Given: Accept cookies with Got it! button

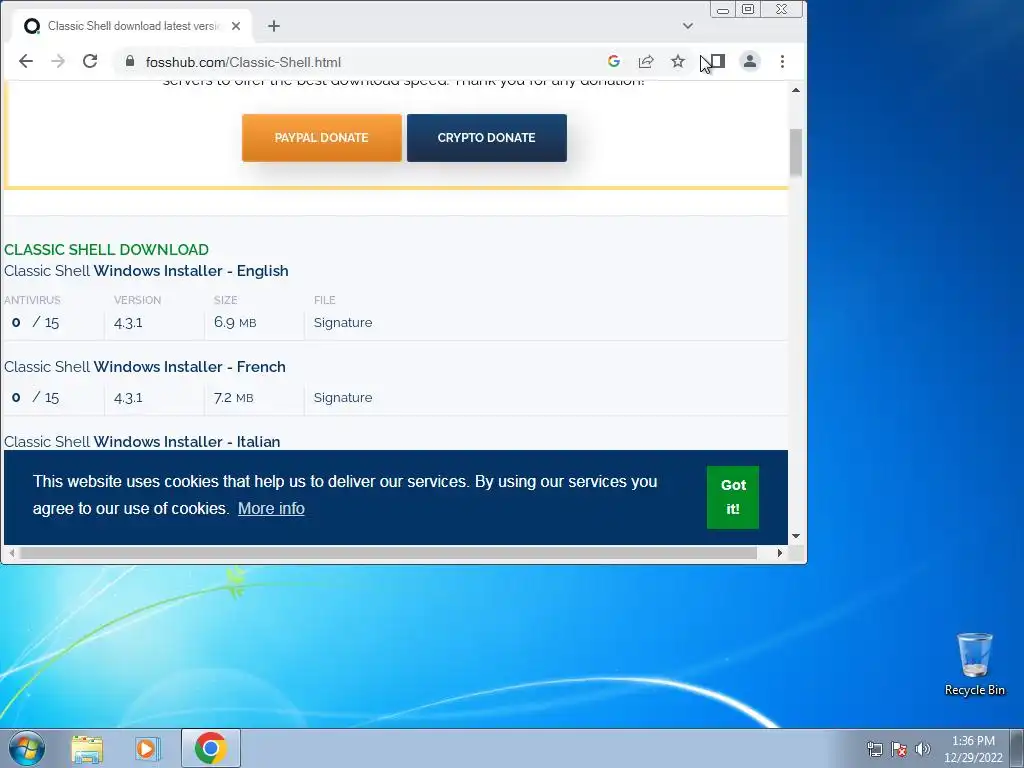Looking at the screenshot, I should coord(733,497).
